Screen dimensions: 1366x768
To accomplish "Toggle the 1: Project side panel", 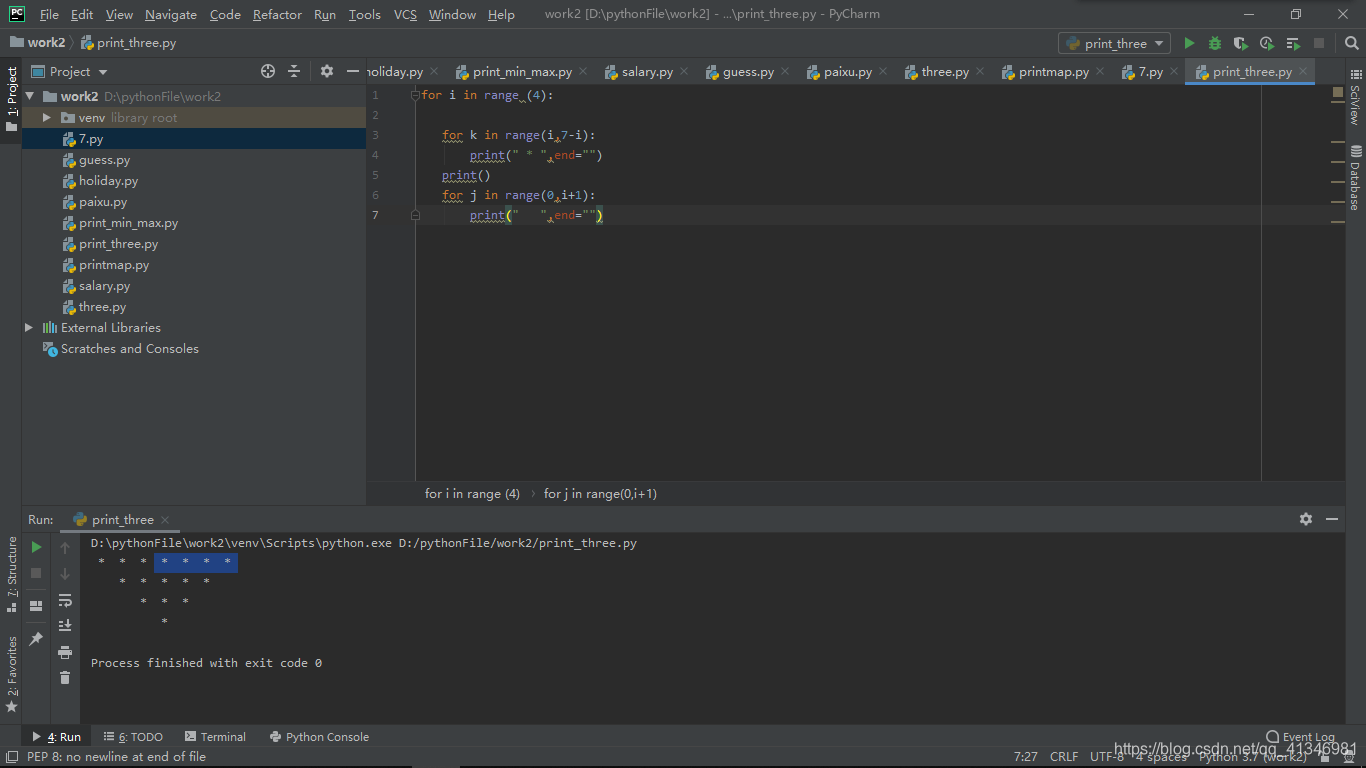I will [x=12, y=98].
